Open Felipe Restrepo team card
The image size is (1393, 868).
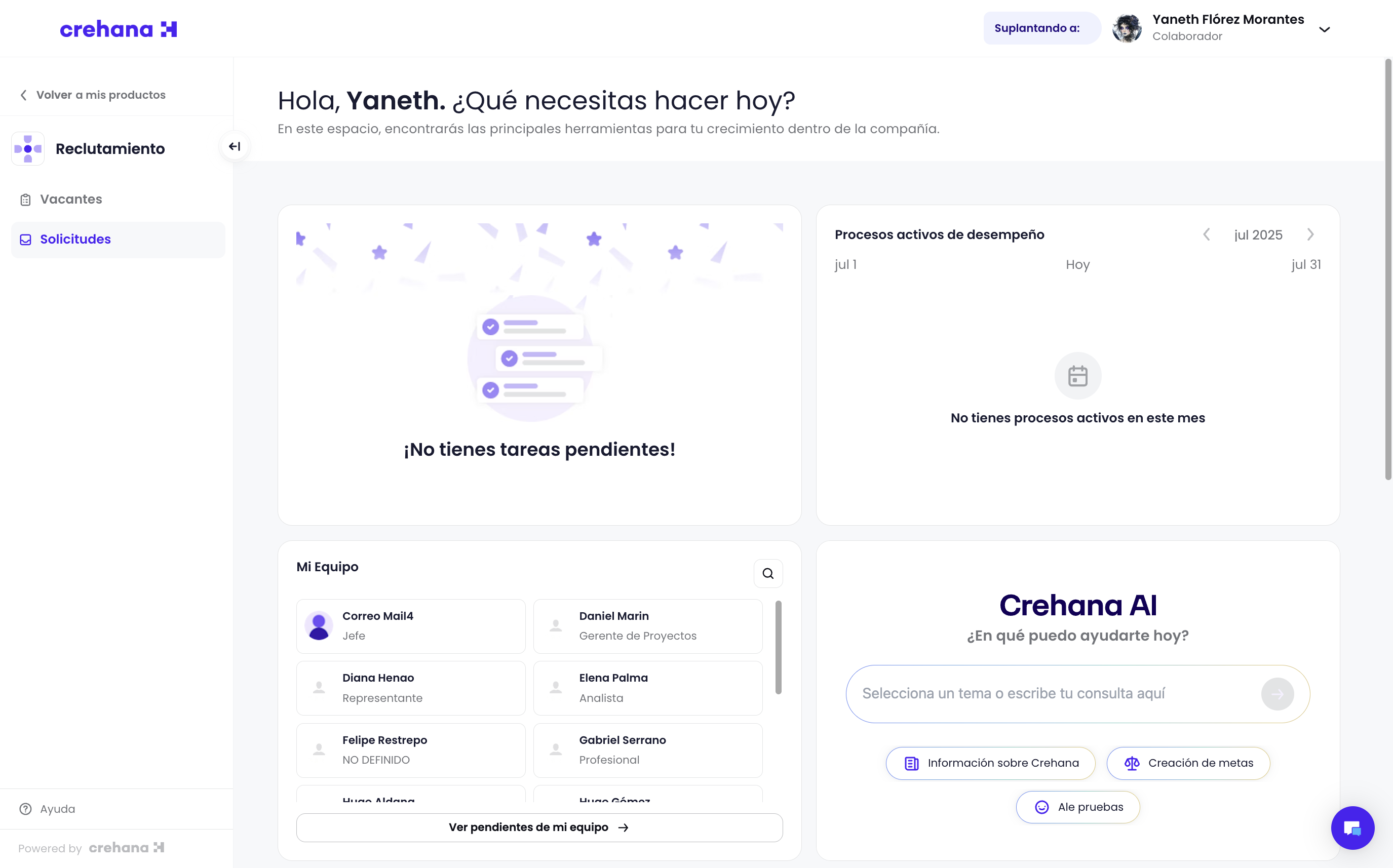pyautogui.click(x=410, y=749)
